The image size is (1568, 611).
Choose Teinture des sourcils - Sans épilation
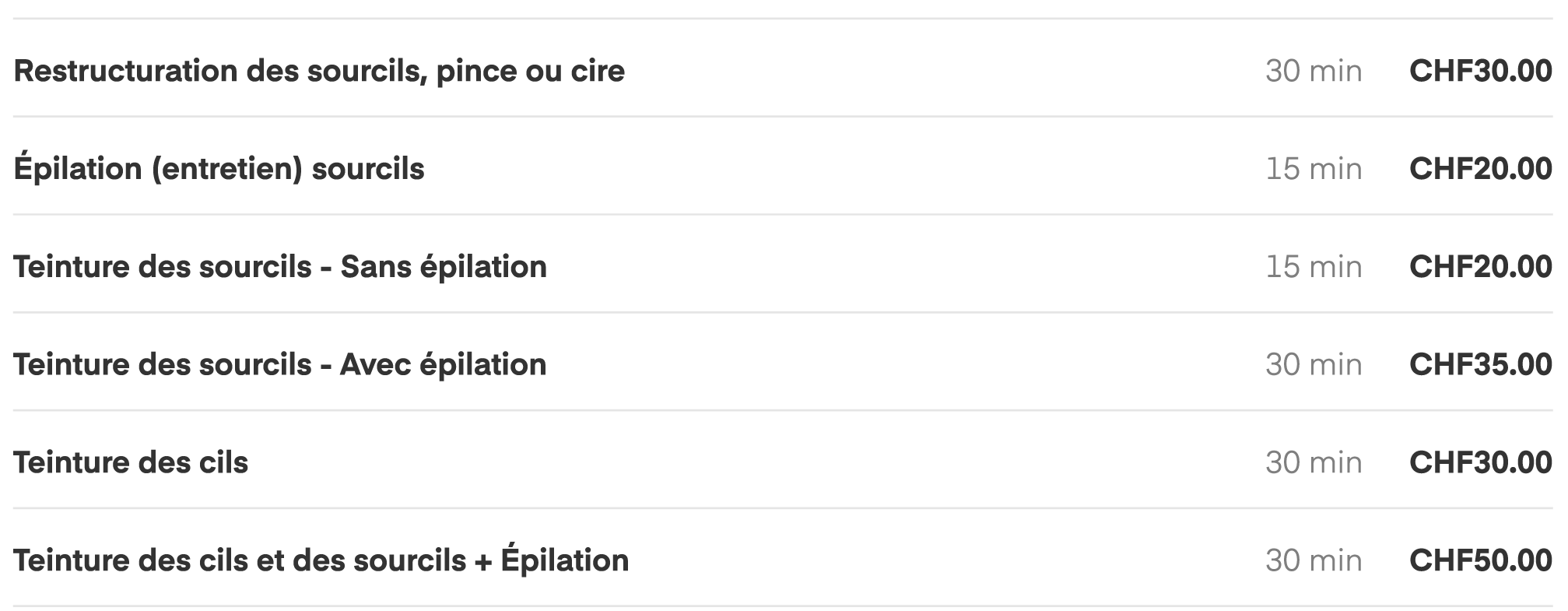pos(280,267)
